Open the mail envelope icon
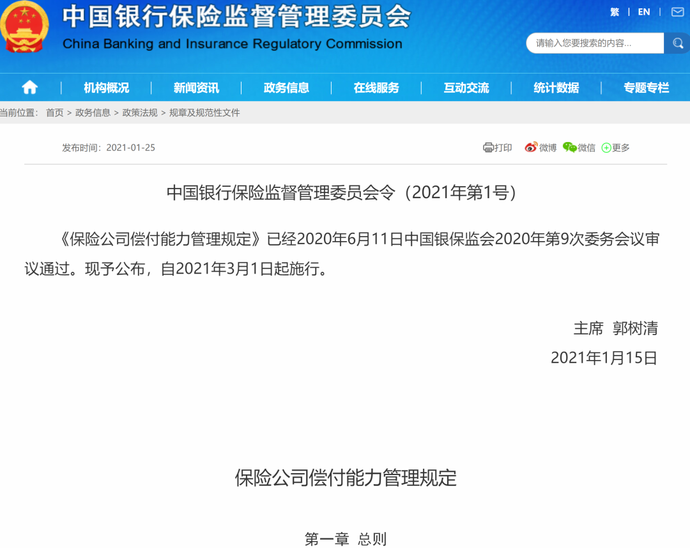This screenshot has width=690, height=548. click(x=678, y=12)
